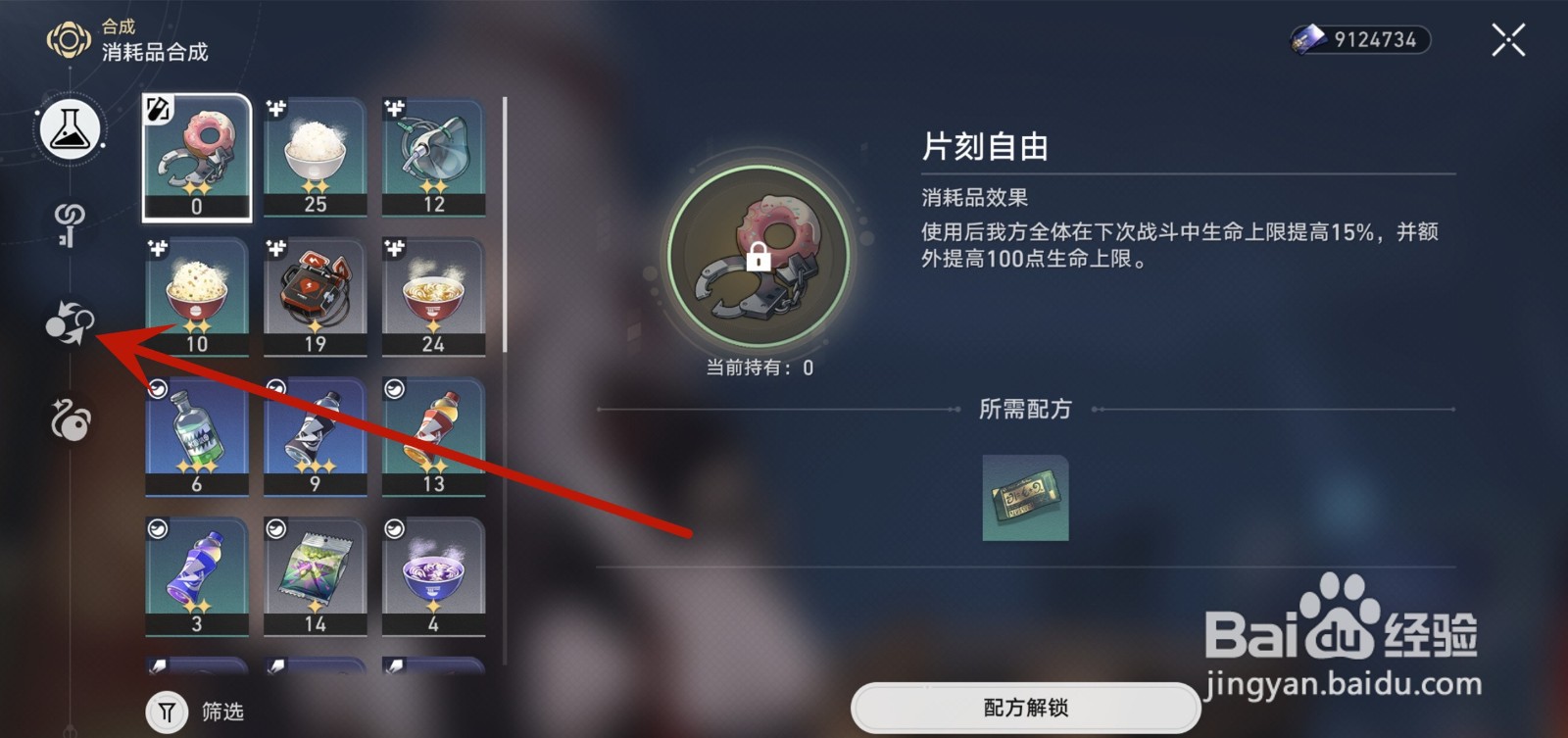Open the key-shaped synthesis sidebar tab
The width and height of the screenshot is (1568, 738).
[70, 225]
